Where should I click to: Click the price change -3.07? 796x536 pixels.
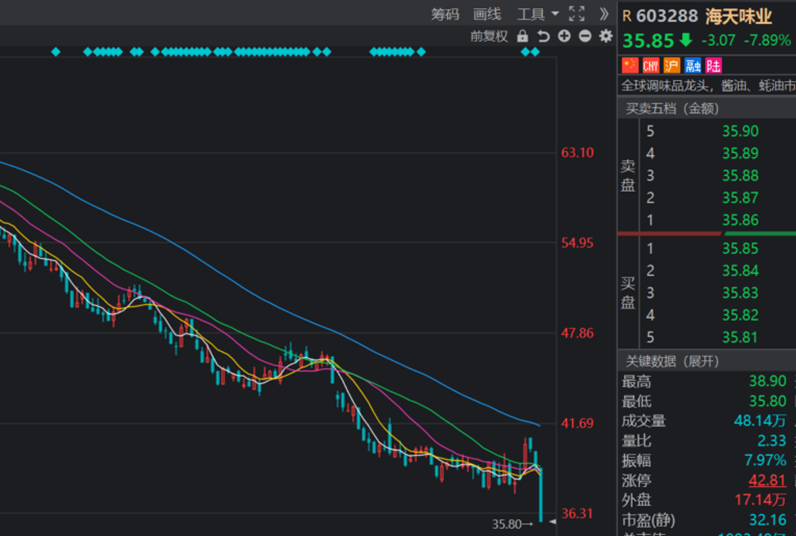(718, 41)
